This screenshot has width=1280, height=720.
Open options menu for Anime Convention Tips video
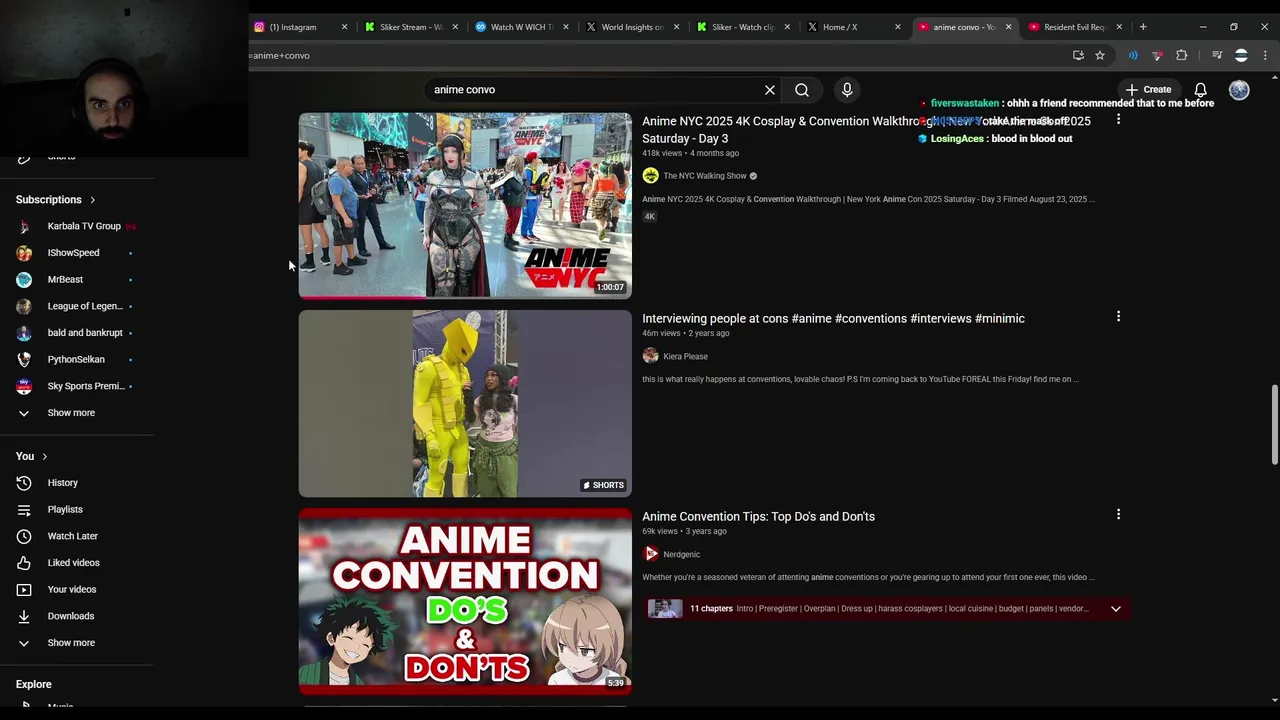tap(1118, 515)
